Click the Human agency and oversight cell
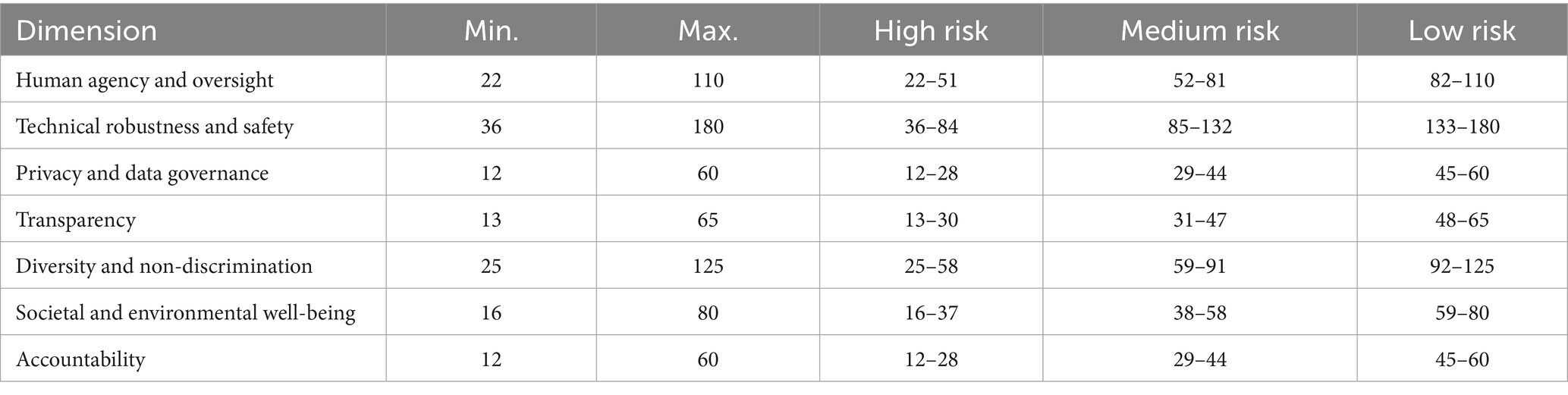 (145, 80)
